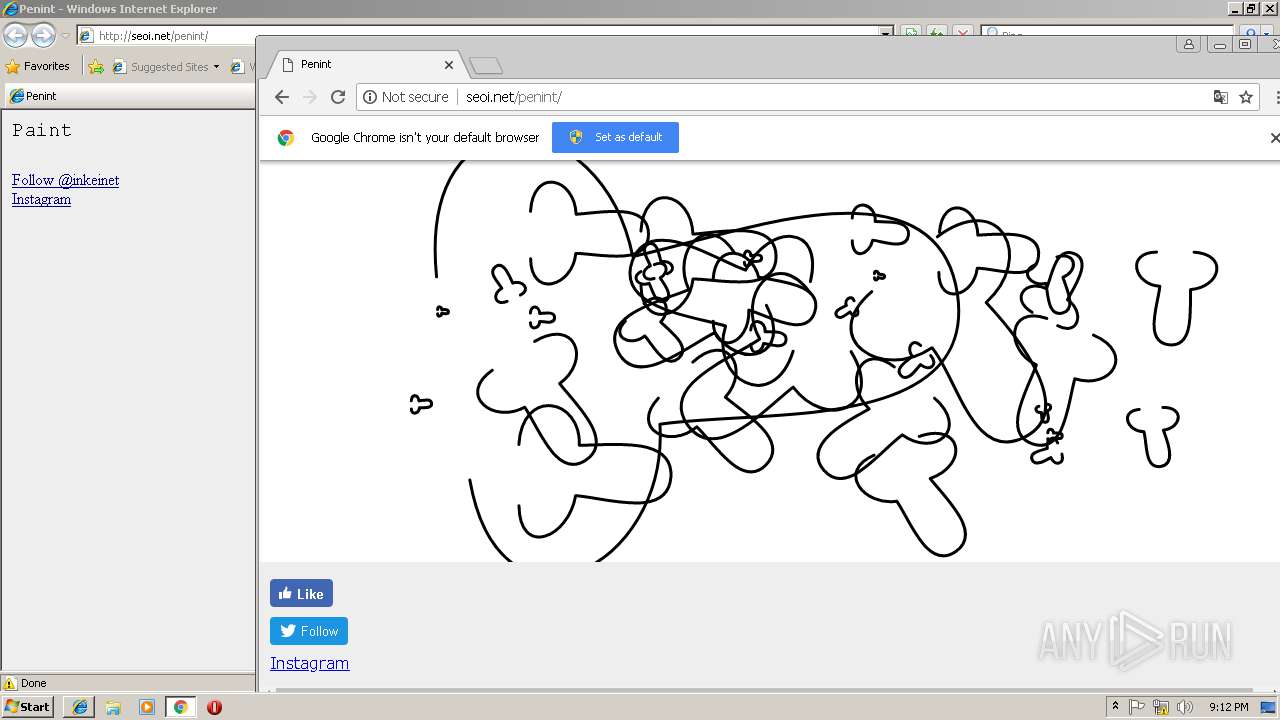Click the Chrome address bar URL
Screen dimensions: 1280x720
pyautogui.click(x=513, y=97)
